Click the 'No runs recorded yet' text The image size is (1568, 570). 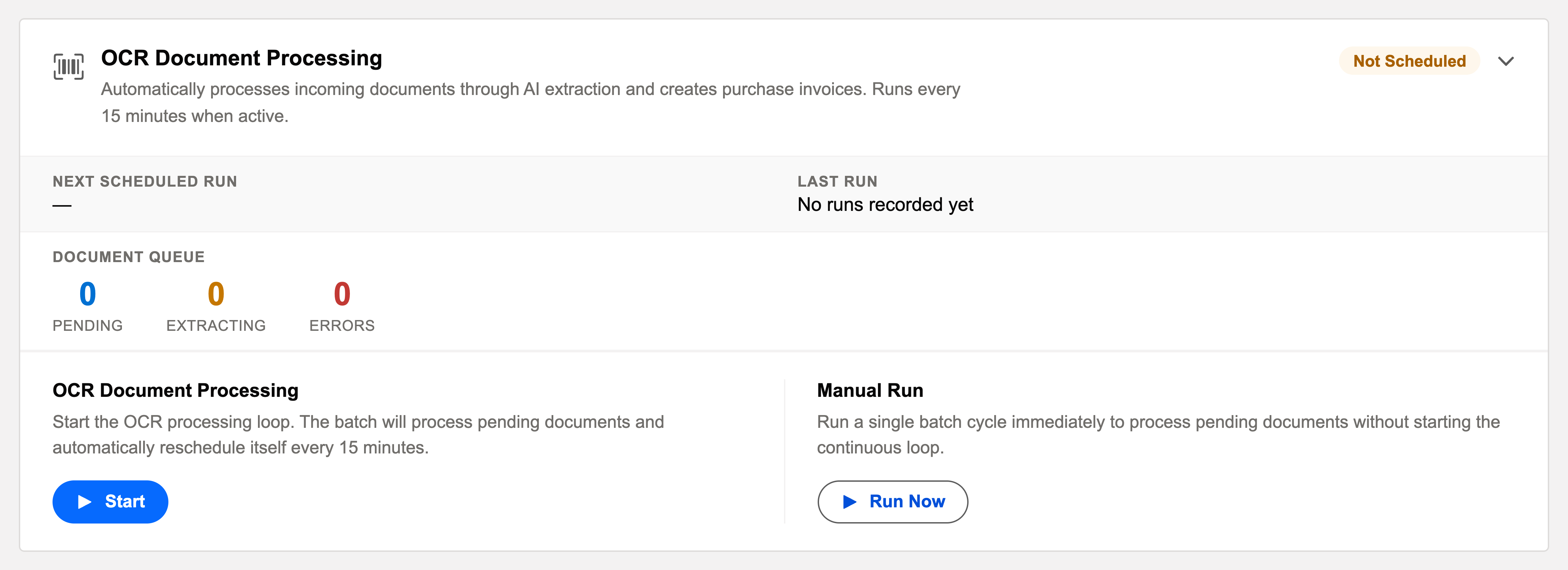click(x=885, y=204)
